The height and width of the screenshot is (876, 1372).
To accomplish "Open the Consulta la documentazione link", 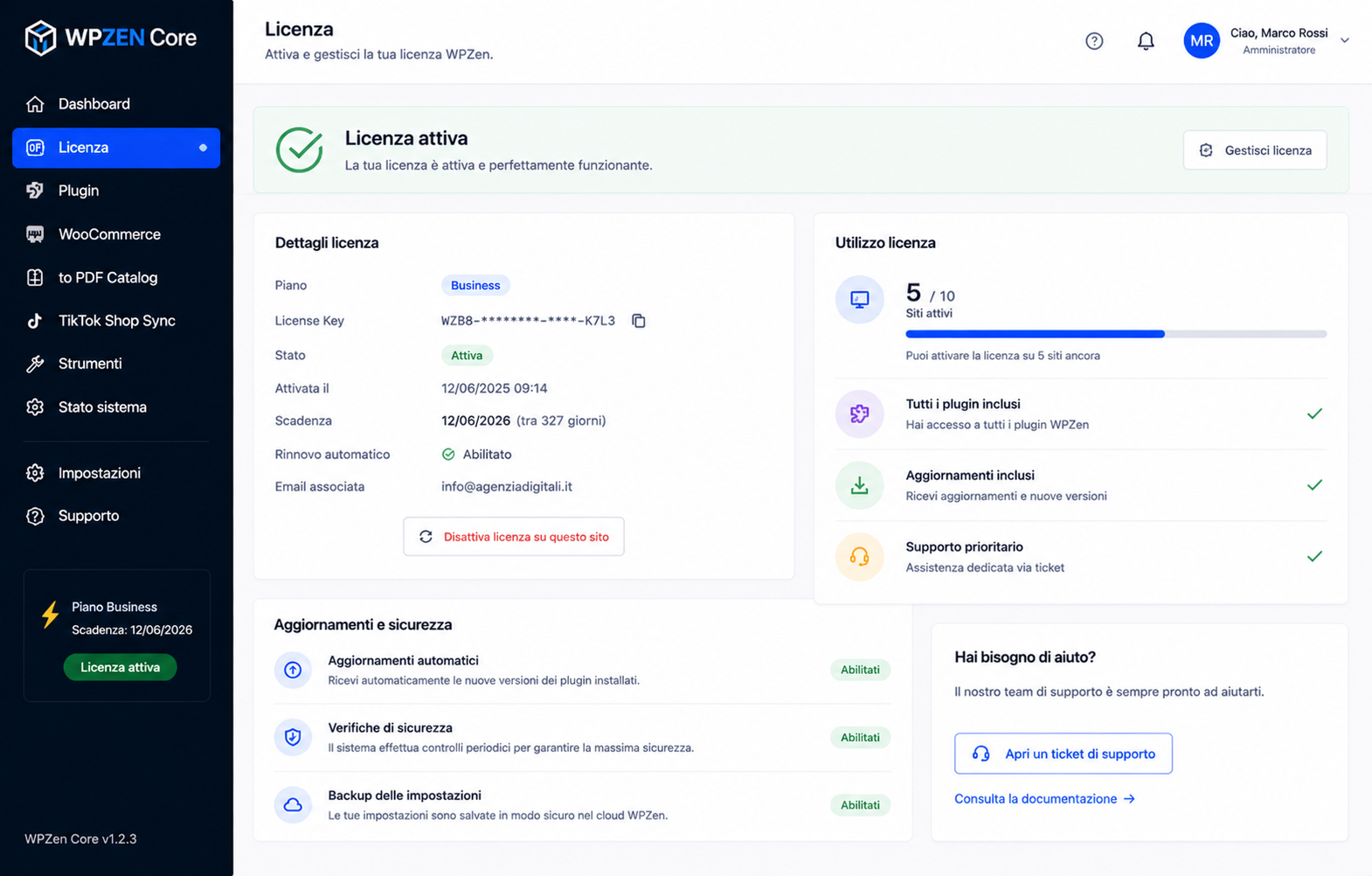I will pyautogui.click(x=1044, y=799).
